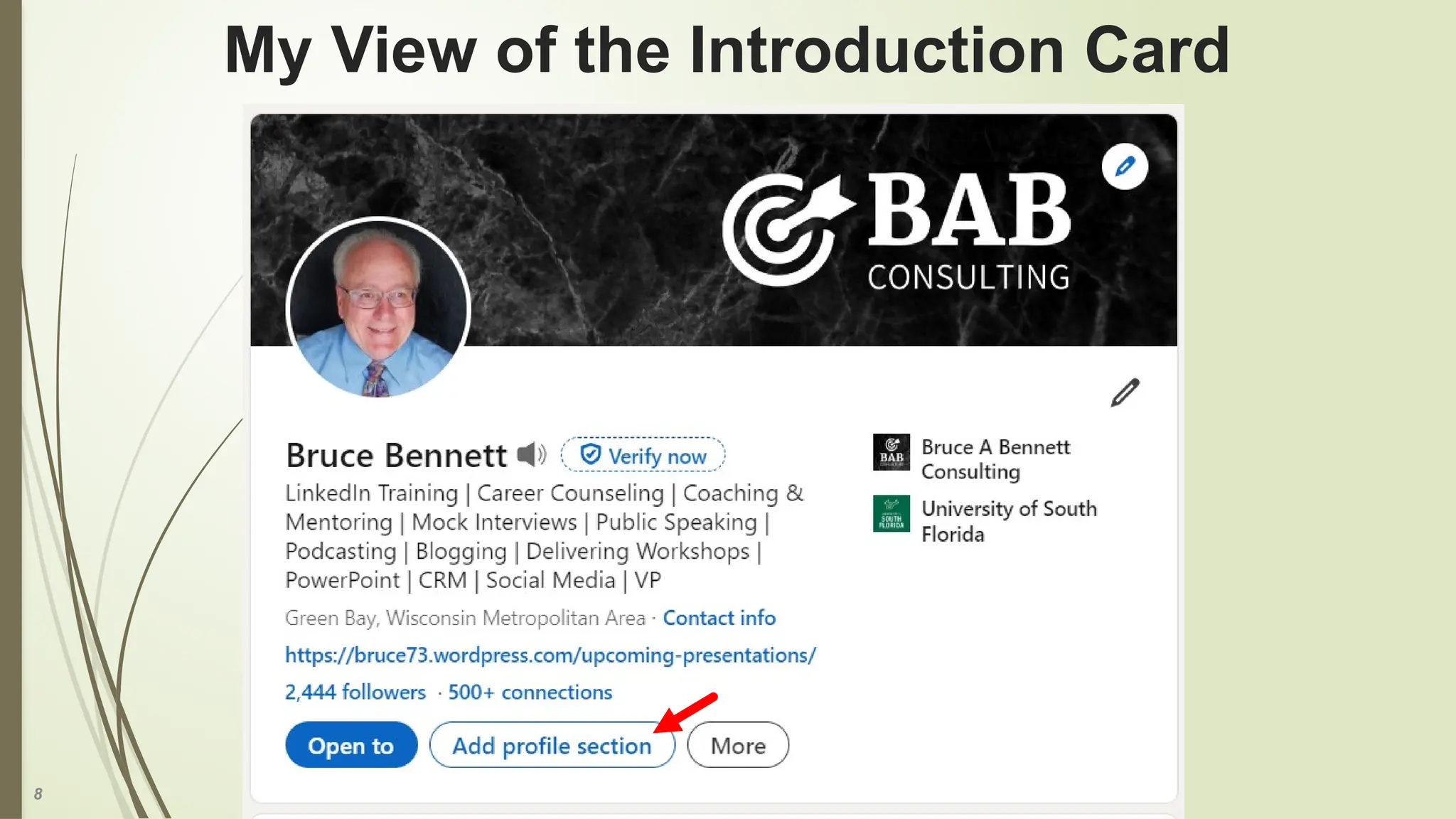Screen dimensions: 1456x819
Task: Click the Bruce Bennett name heading
Action: [396, 455]
